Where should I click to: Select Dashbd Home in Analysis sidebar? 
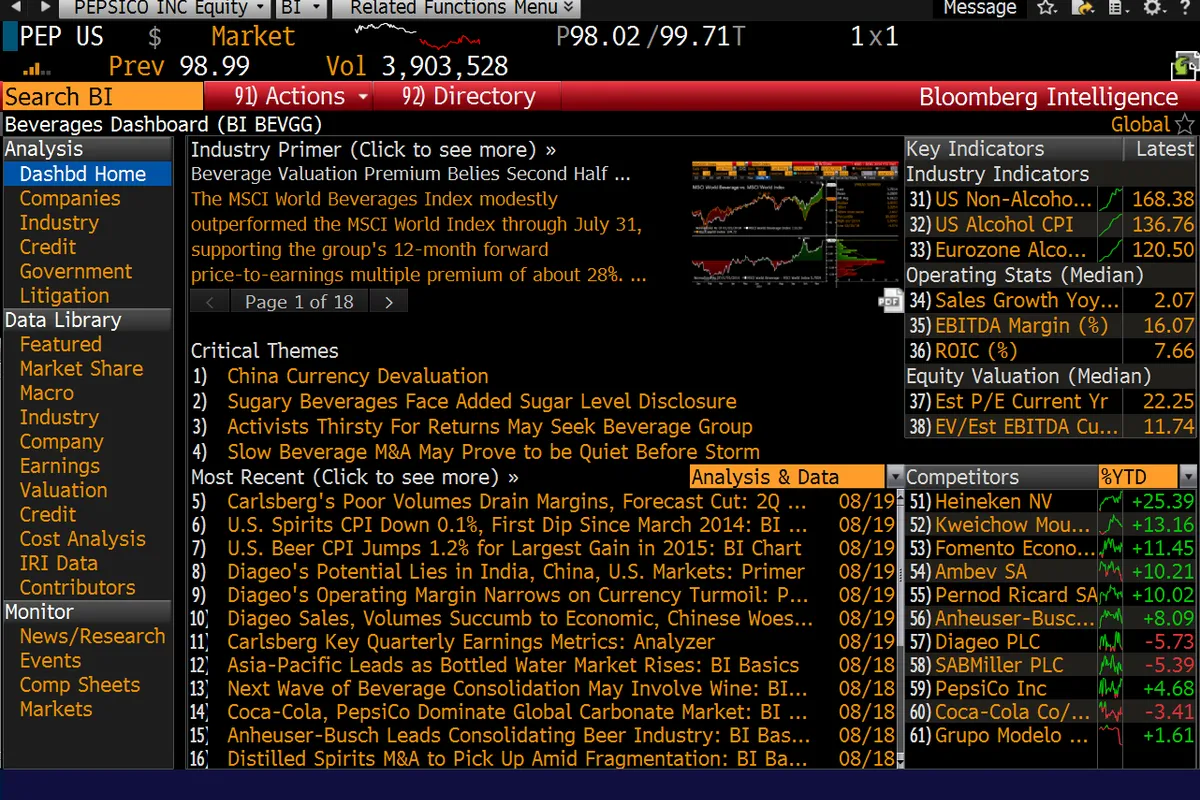(87, 174)
